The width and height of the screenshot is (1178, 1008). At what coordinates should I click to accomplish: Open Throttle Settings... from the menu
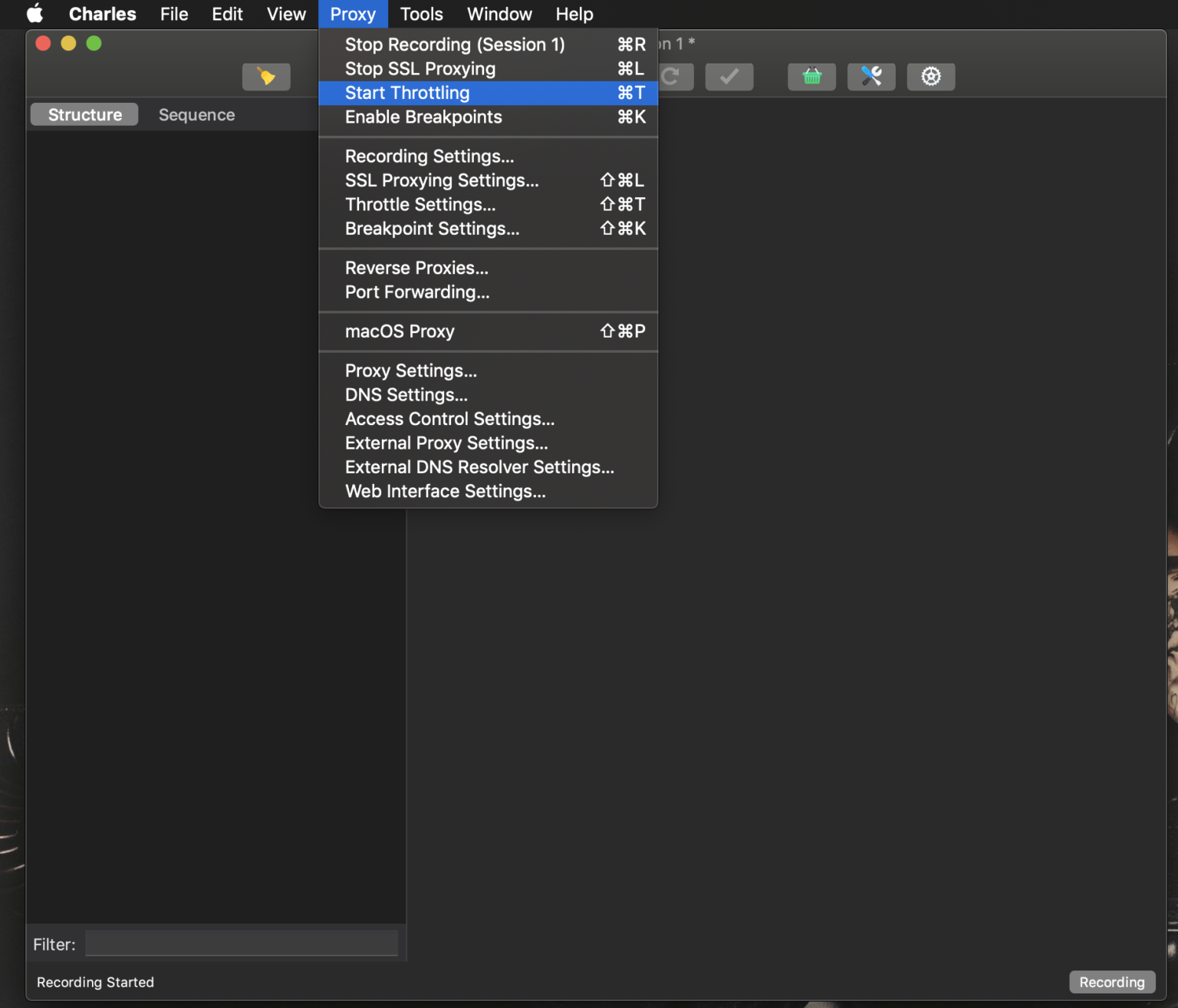420,205
